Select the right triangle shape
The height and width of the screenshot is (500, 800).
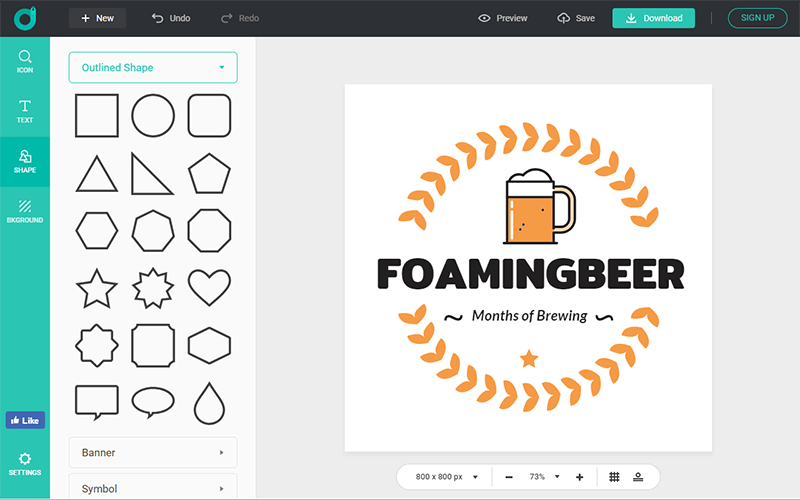(153, 173)
